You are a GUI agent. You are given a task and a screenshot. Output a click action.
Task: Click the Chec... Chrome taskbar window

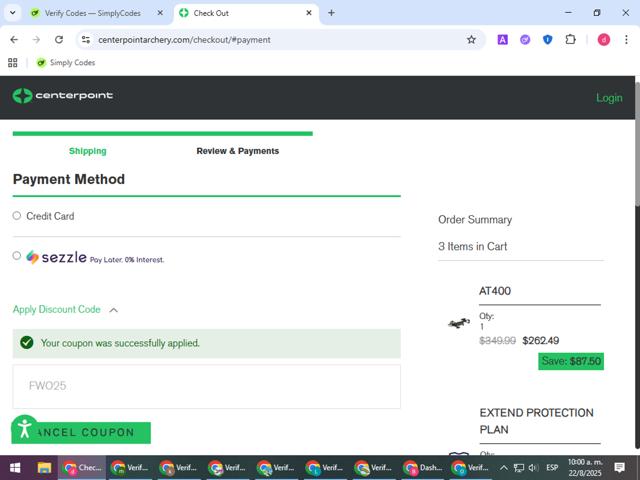click(82, 468)
